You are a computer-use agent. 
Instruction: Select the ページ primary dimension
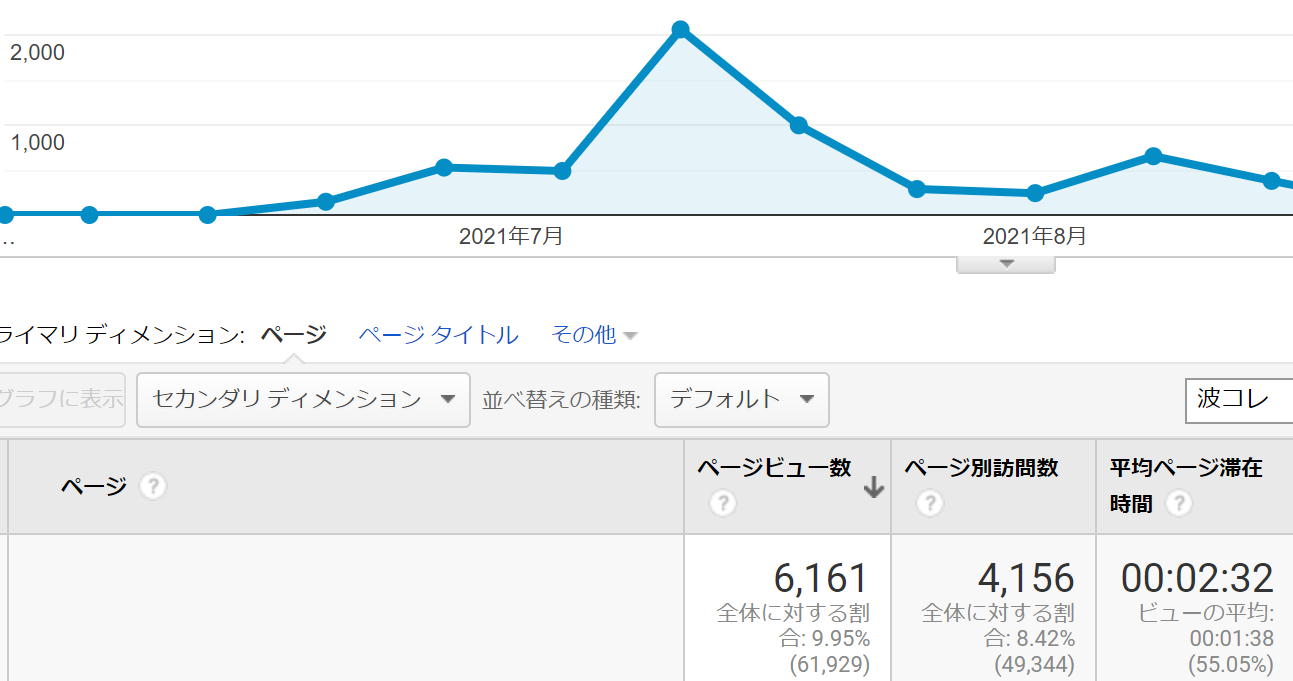pos(293,335)
